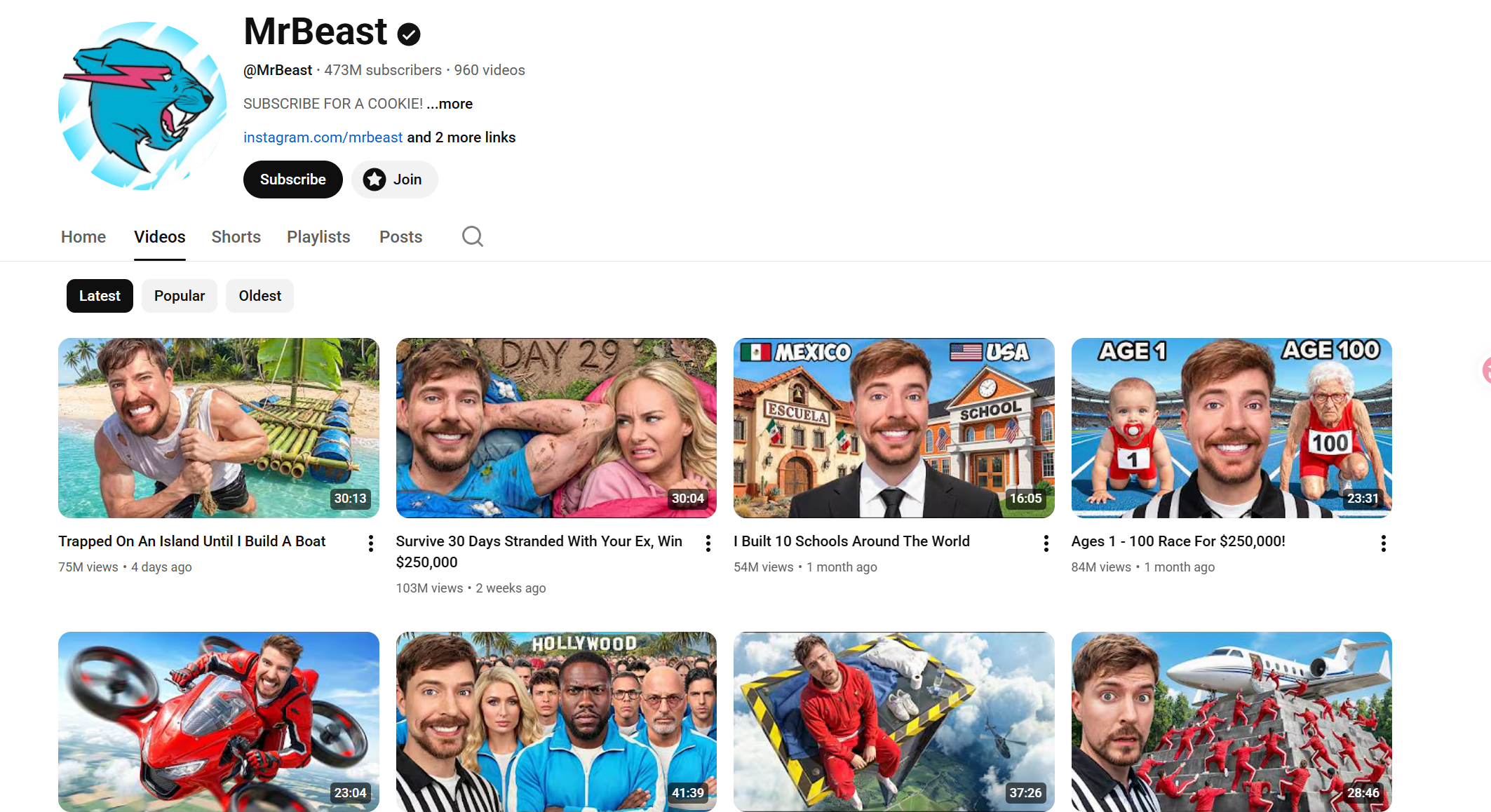This screenshot has width=1491, height=812.
Task: Click the verified checkmark badge
Action: pyautogui.click(x=409, y=34)
